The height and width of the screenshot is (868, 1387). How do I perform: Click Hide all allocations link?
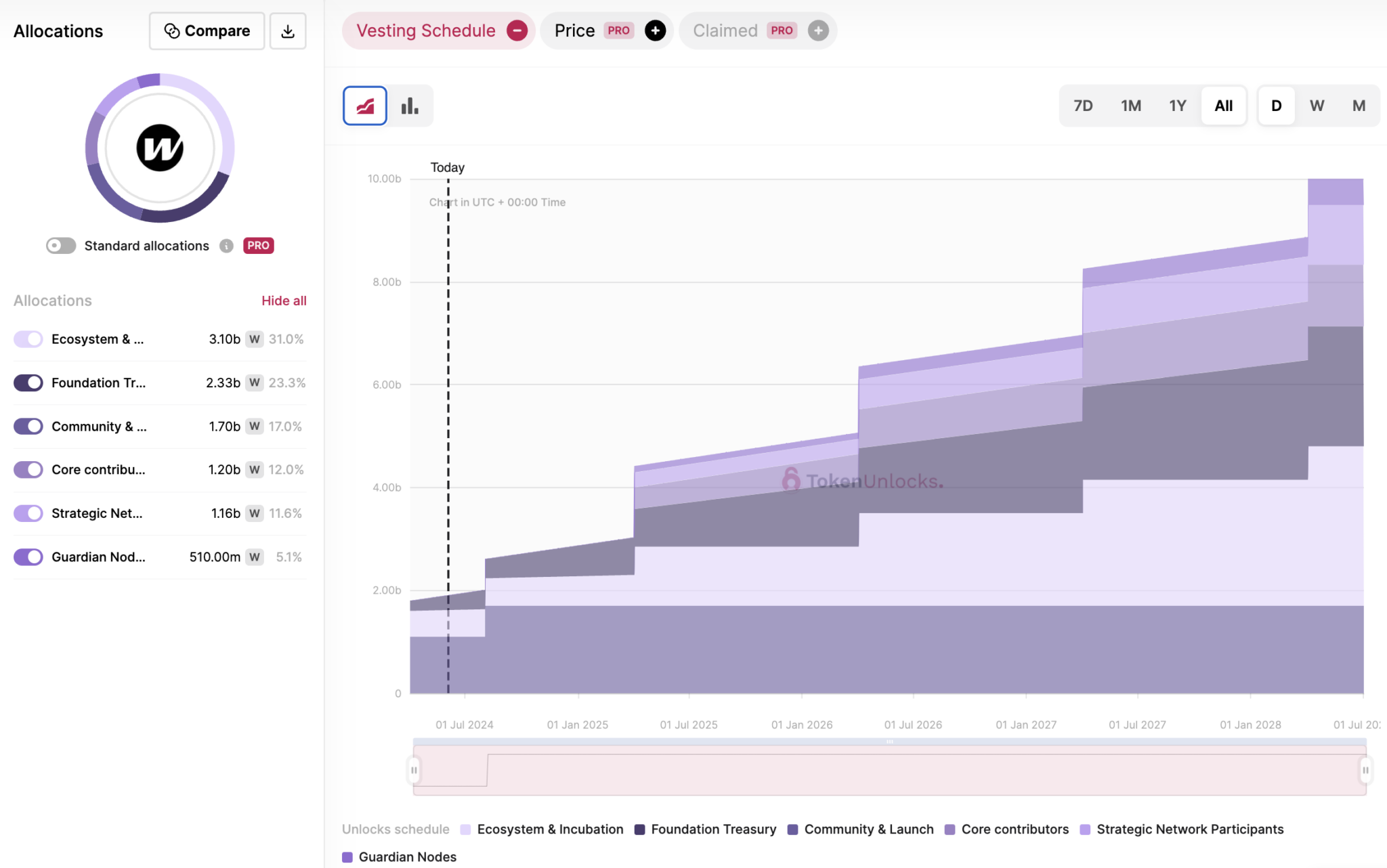pos(285,300)
